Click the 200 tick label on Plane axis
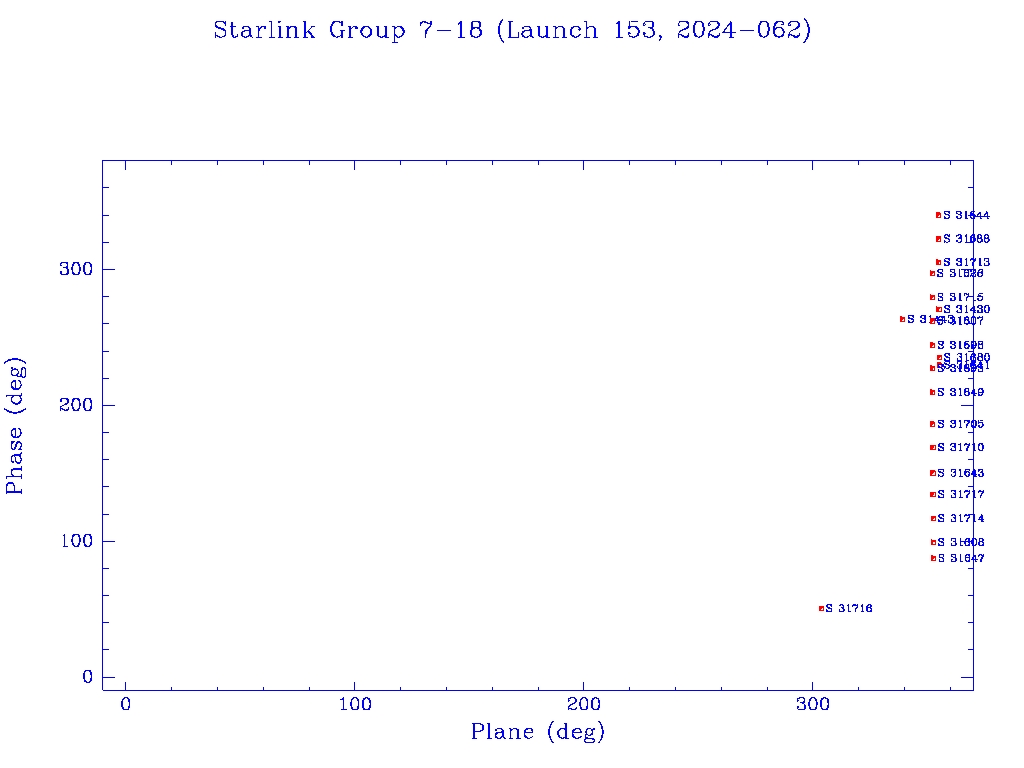 coord(584,704)
